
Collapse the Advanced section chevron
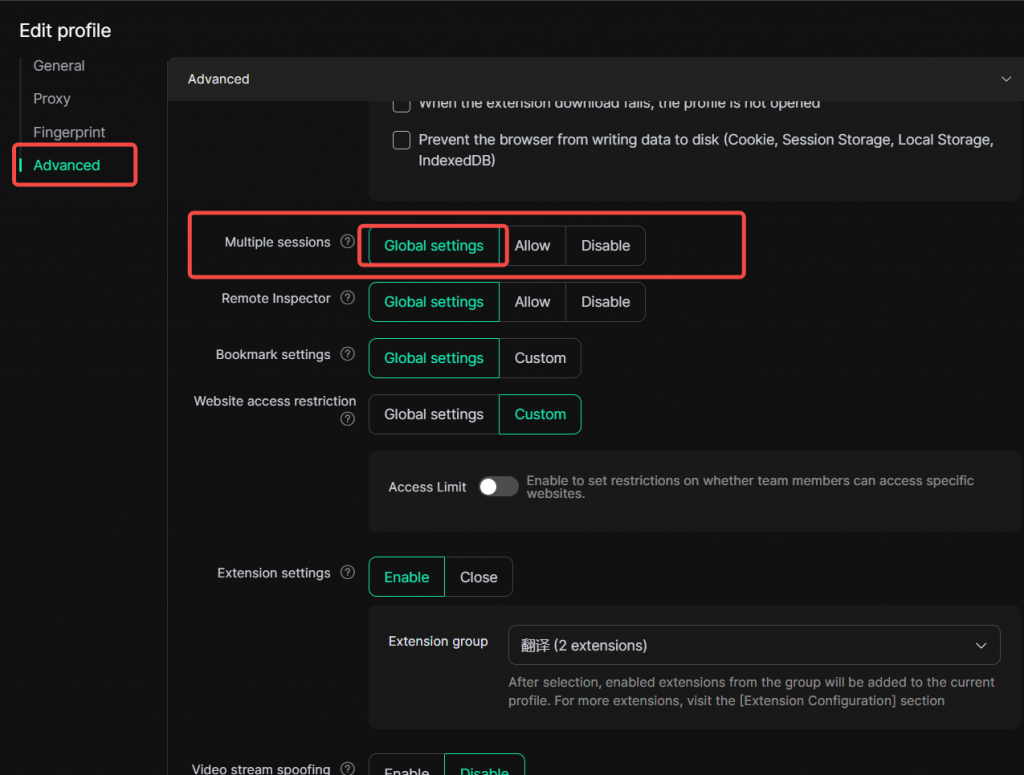pos(1006,79)
